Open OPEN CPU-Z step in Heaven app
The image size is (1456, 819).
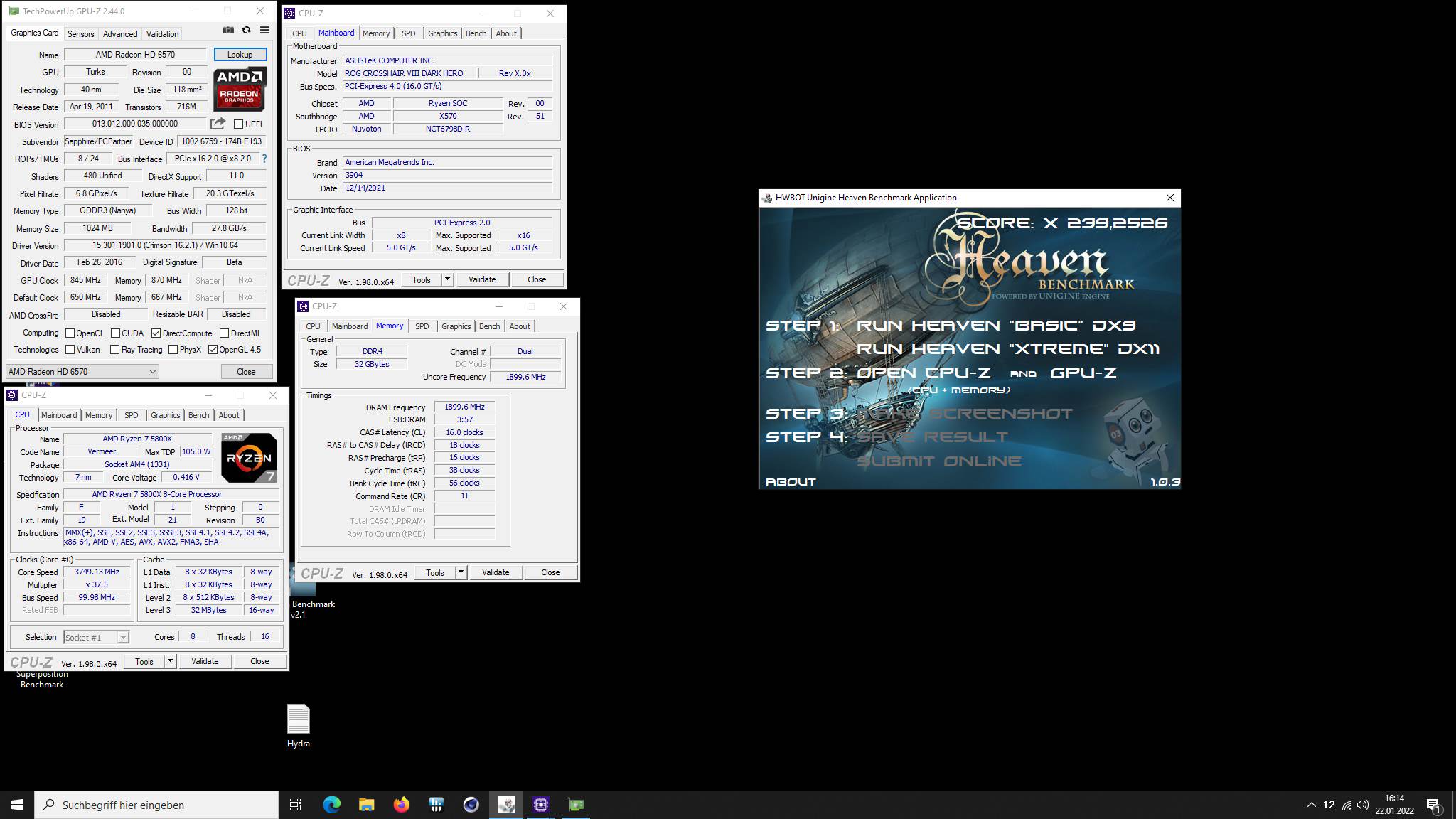924,373
